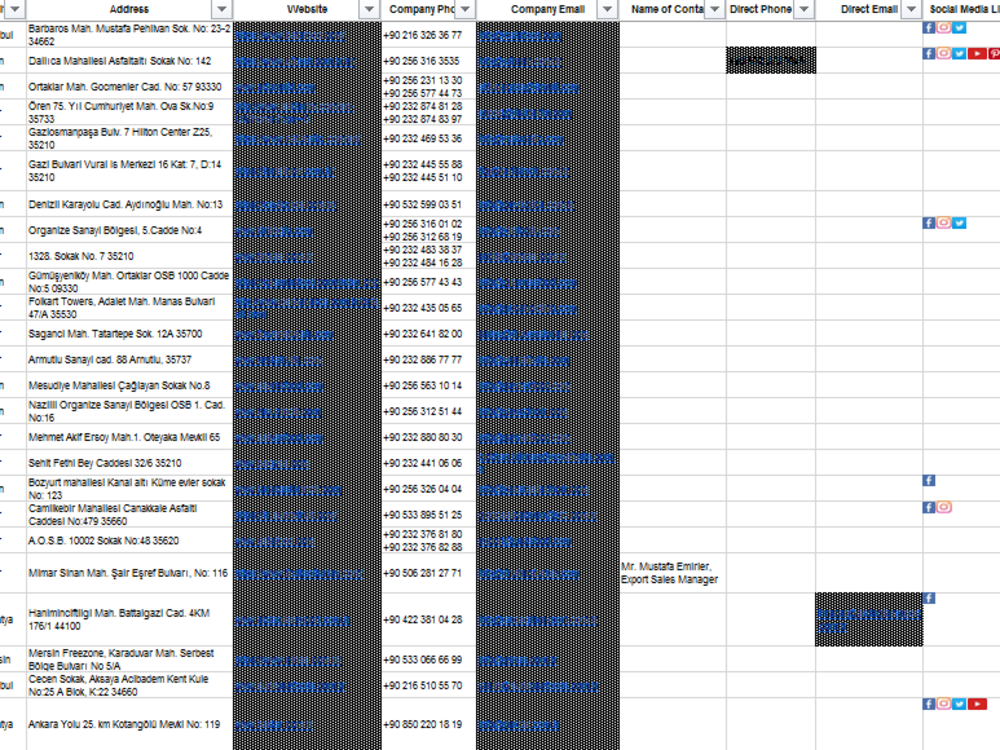Image resolution: width=1000 pixels, height=750 pixels.
Task: Select the Address column header
Action: pyautogui.click(x=129, y=10)
